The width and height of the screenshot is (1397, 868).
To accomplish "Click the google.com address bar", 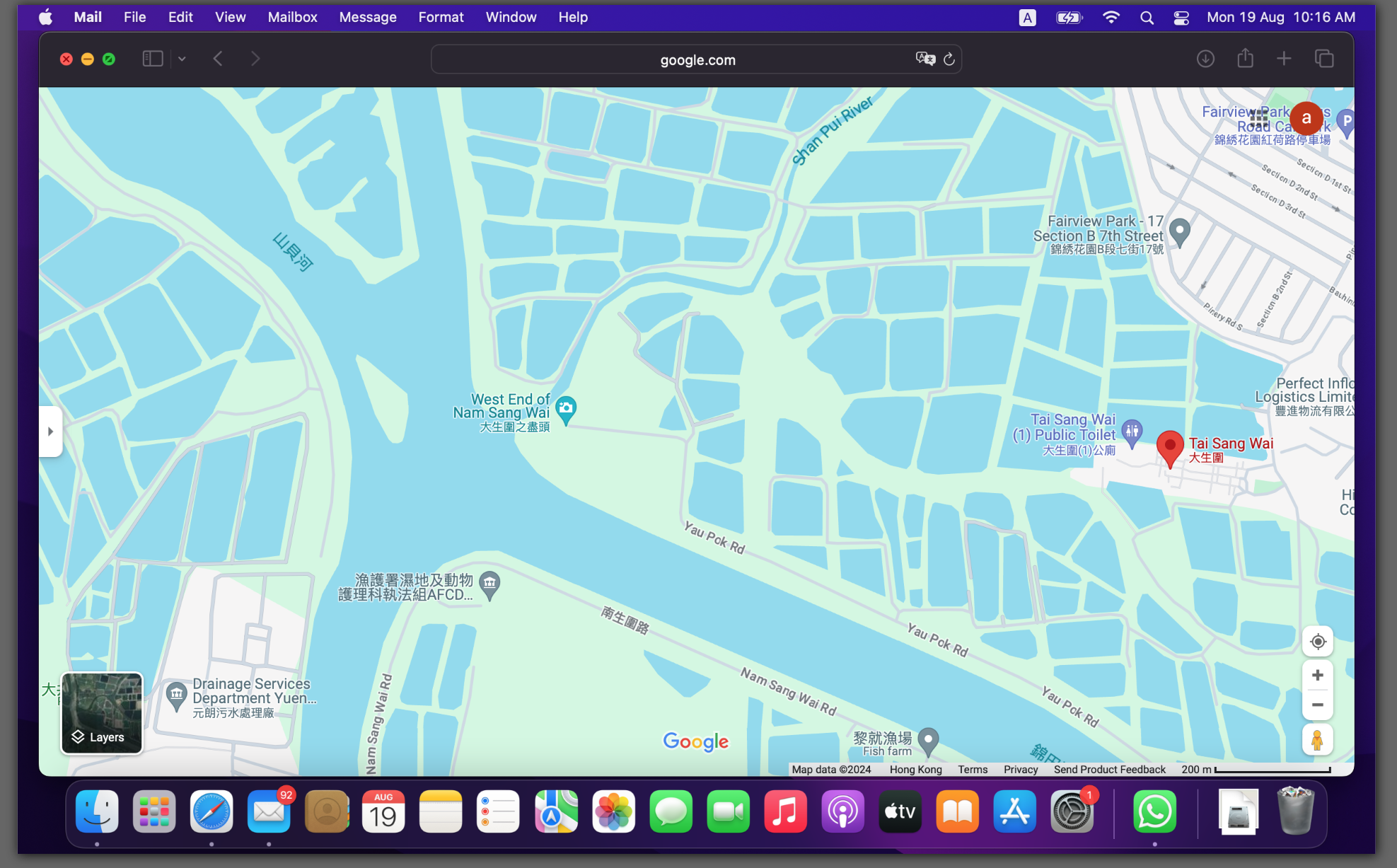I will click(697, 60).
